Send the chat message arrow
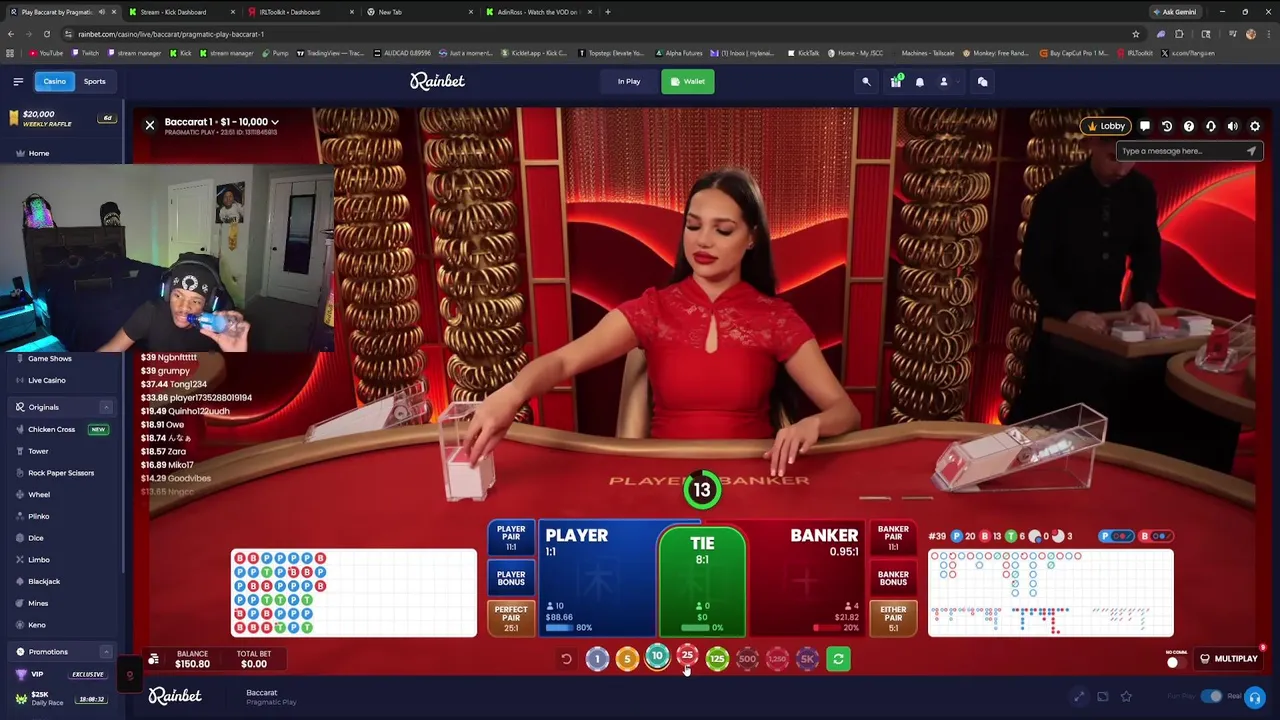 (x=1251, y=151)
